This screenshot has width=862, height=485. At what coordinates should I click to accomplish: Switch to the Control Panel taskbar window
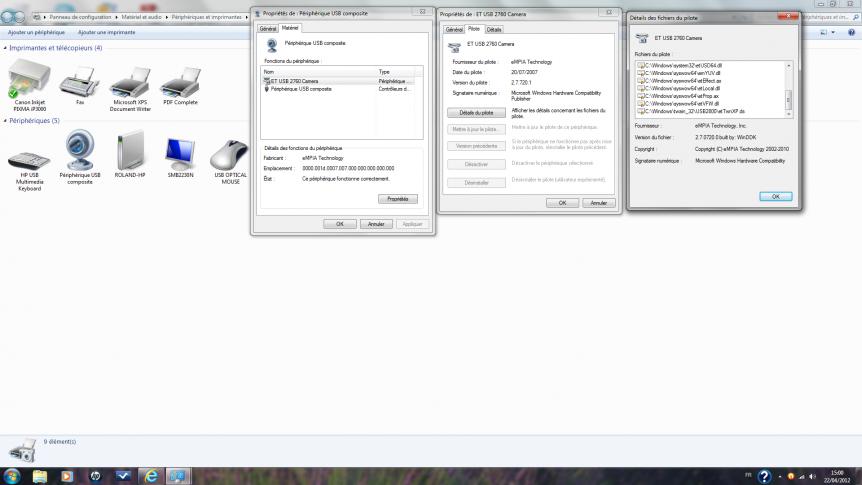[x=178, y=476]
